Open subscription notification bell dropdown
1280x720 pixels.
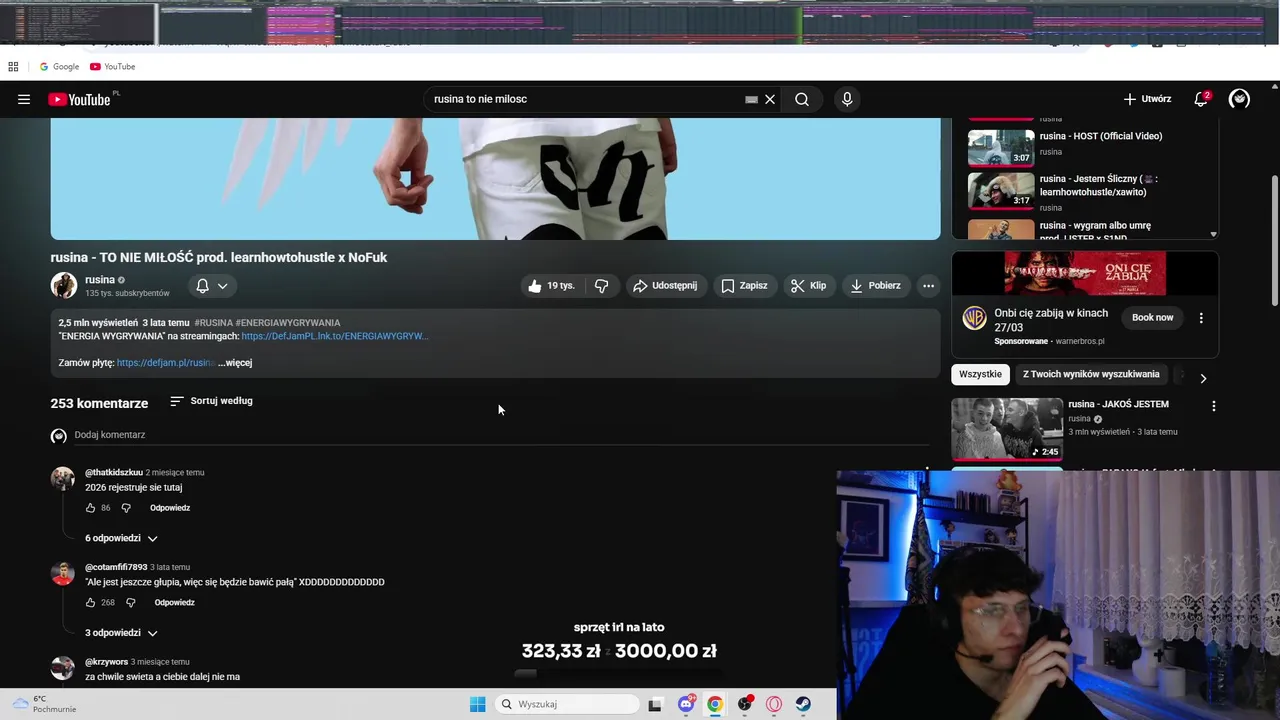click(x=211, y=286)
